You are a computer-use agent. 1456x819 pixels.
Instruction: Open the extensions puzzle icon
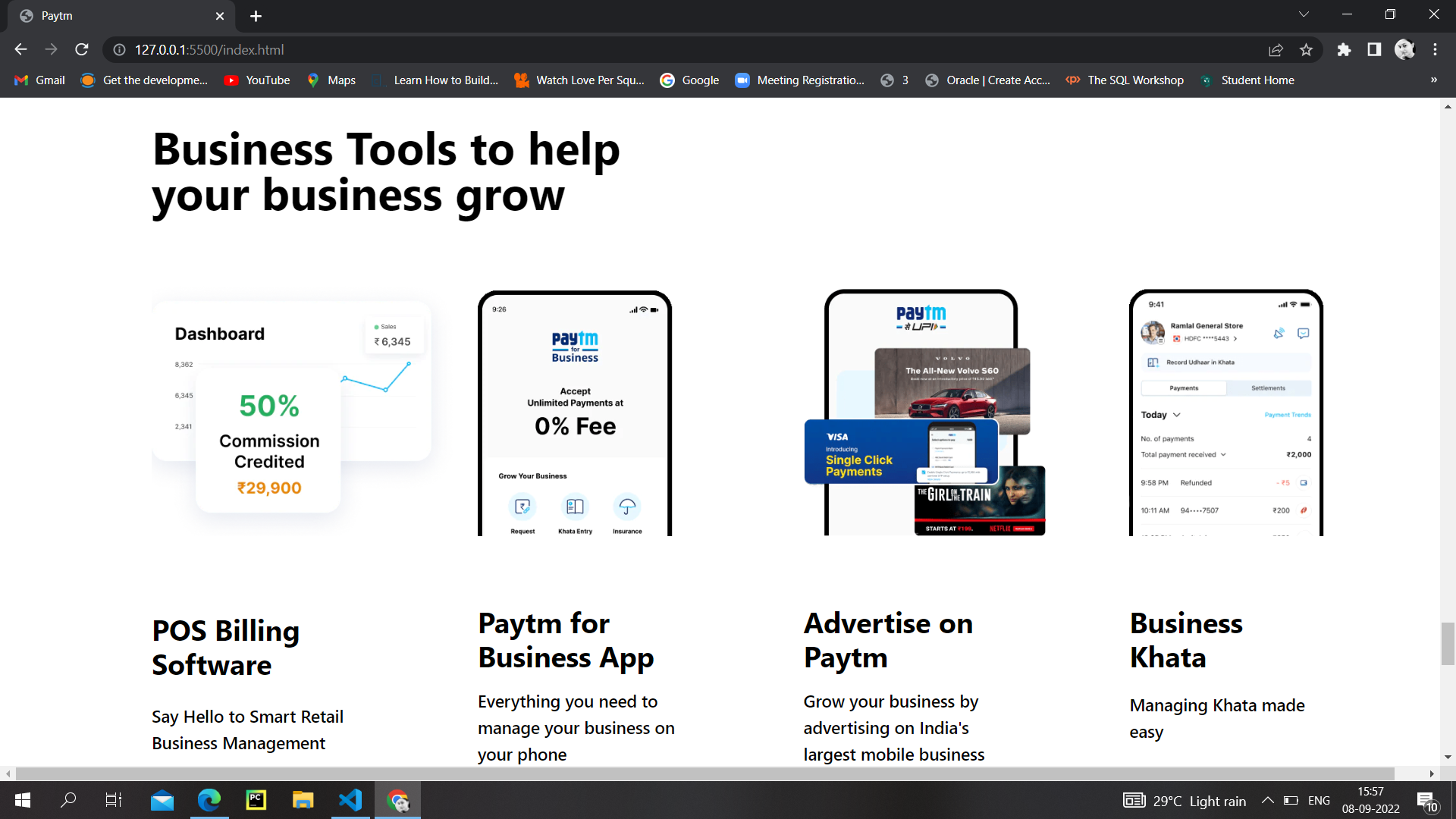pyautogui.click(x=1345, y=49)
